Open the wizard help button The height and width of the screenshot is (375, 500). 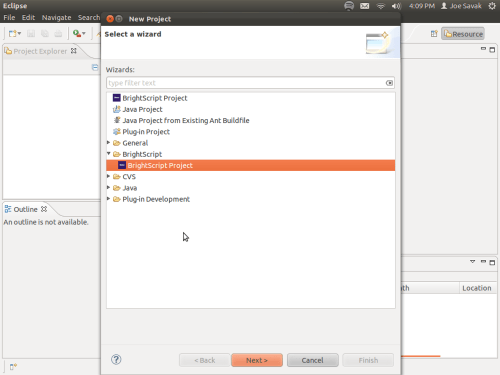click(116, 359)
